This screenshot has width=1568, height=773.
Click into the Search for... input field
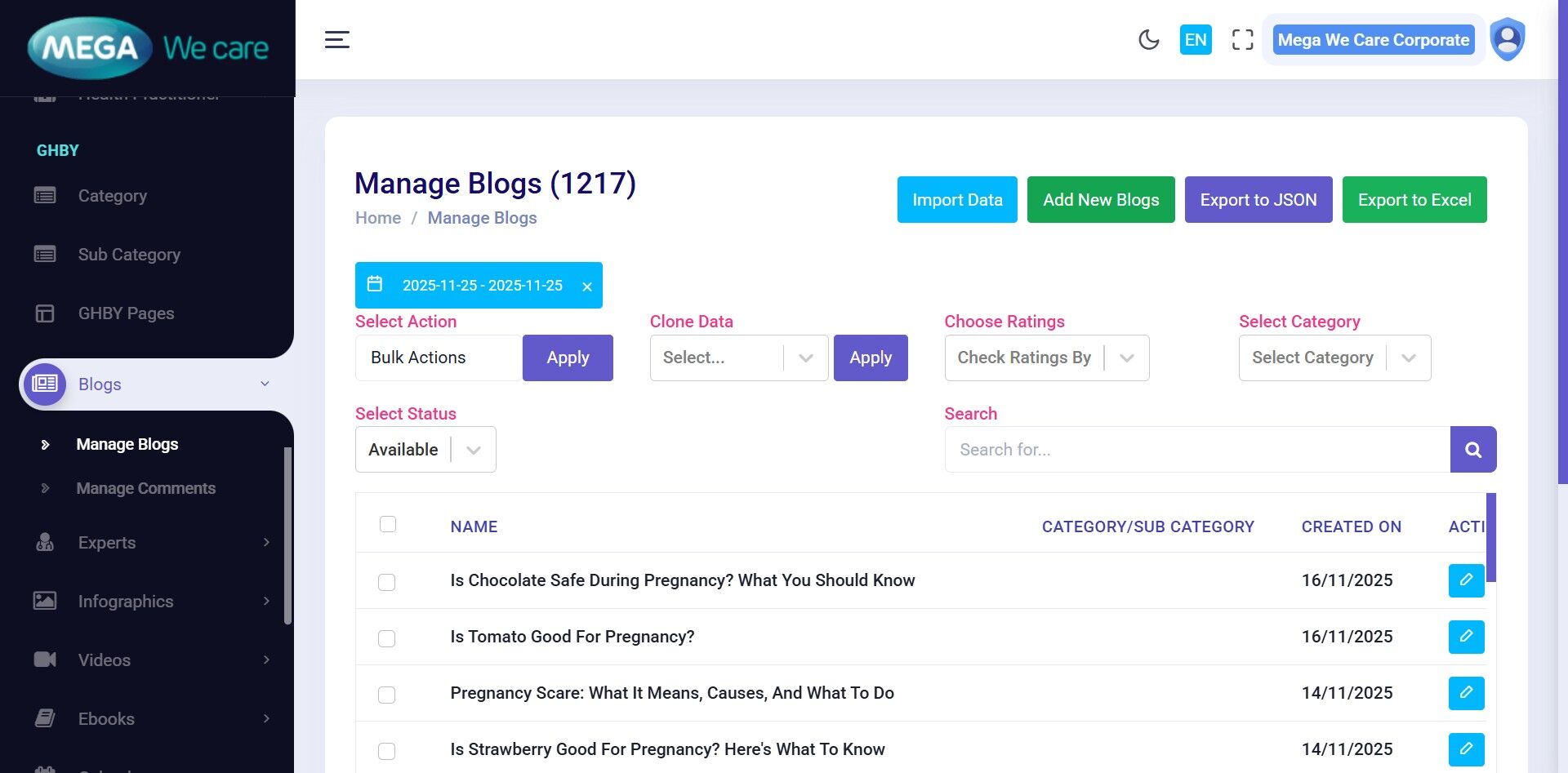point(1196,450)
